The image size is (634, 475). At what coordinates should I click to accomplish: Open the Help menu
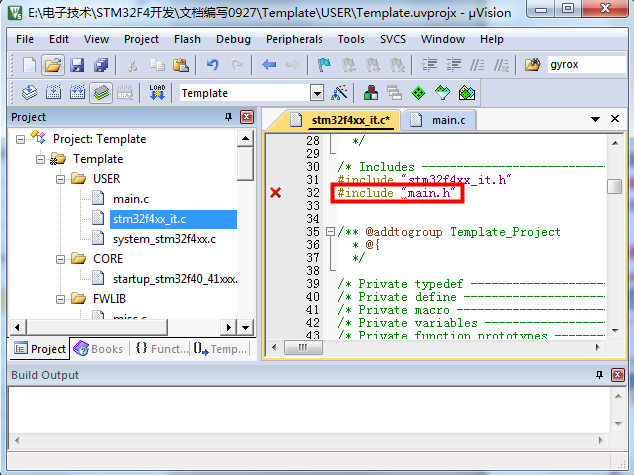pos(492,39)
